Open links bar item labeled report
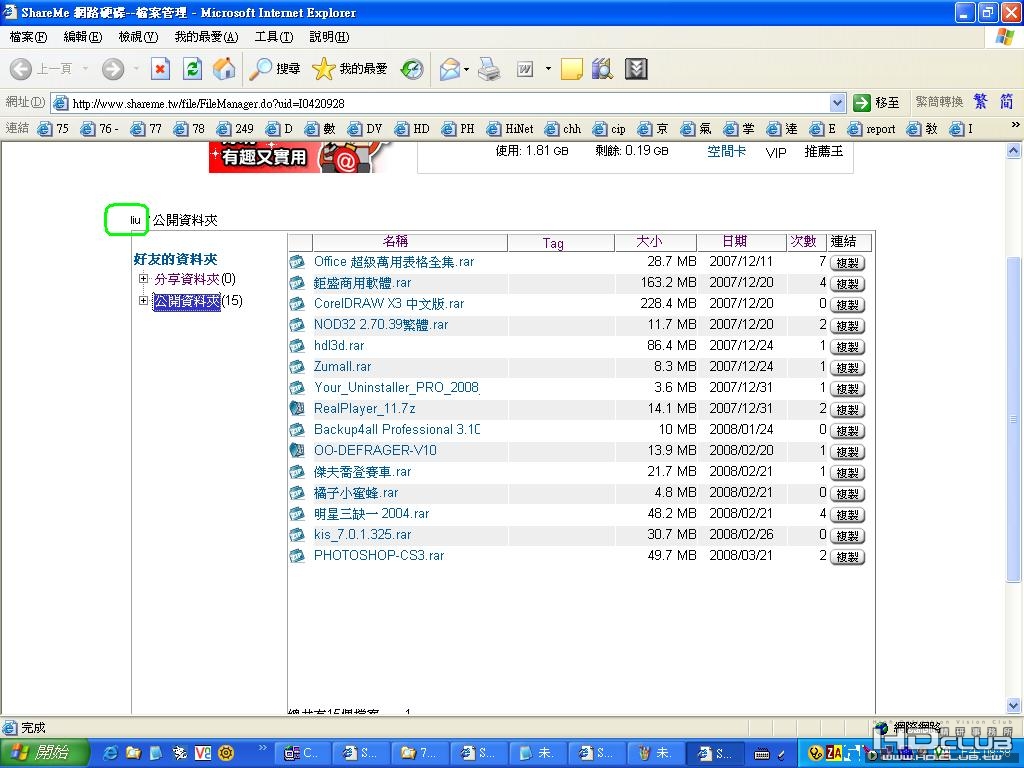This screenshot has width=1024, height=768. (872, 129)
